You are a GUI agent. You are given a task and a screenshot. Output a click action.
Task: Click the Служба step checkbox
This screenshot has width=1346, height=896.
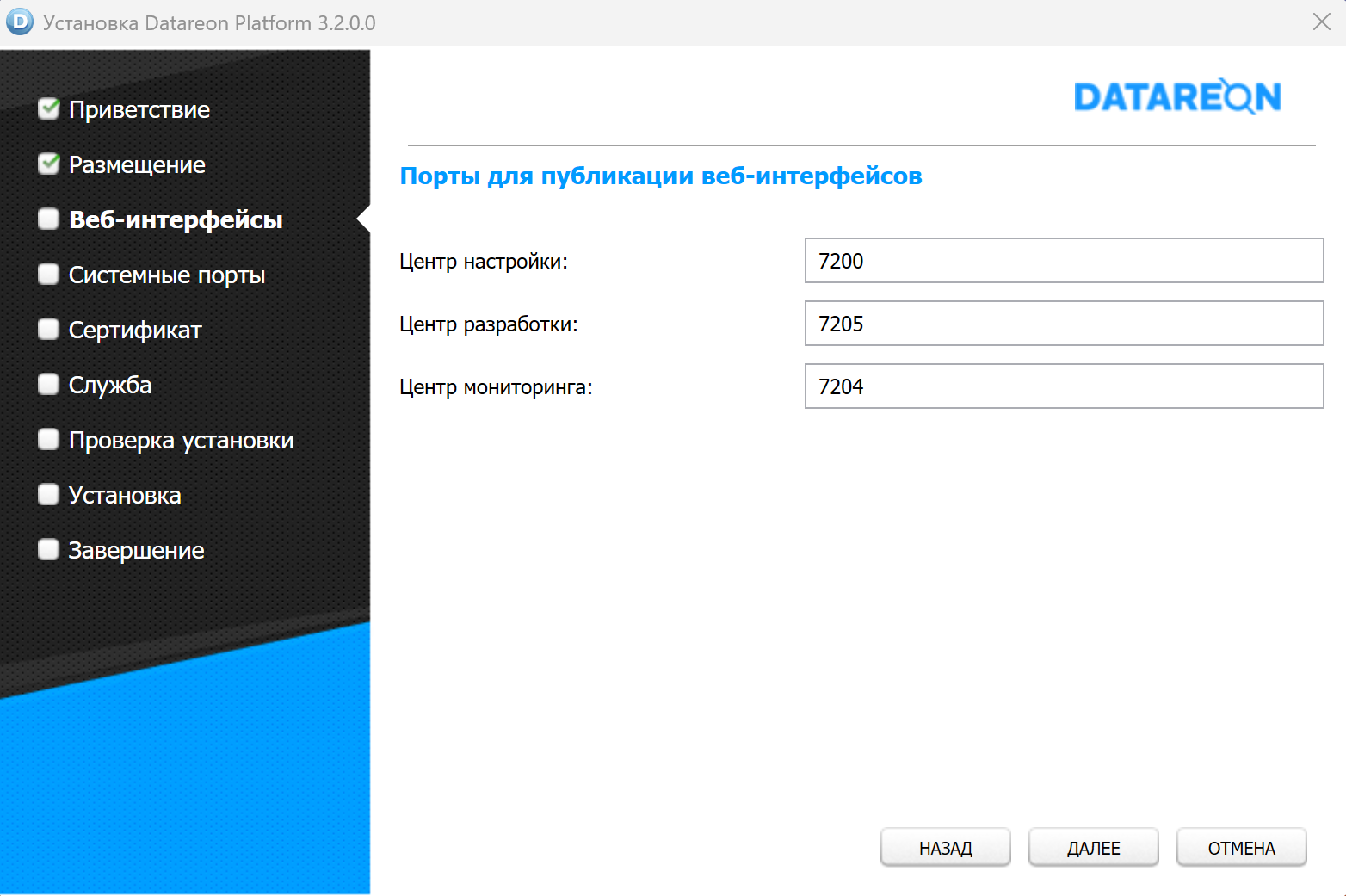click(49, 385)
